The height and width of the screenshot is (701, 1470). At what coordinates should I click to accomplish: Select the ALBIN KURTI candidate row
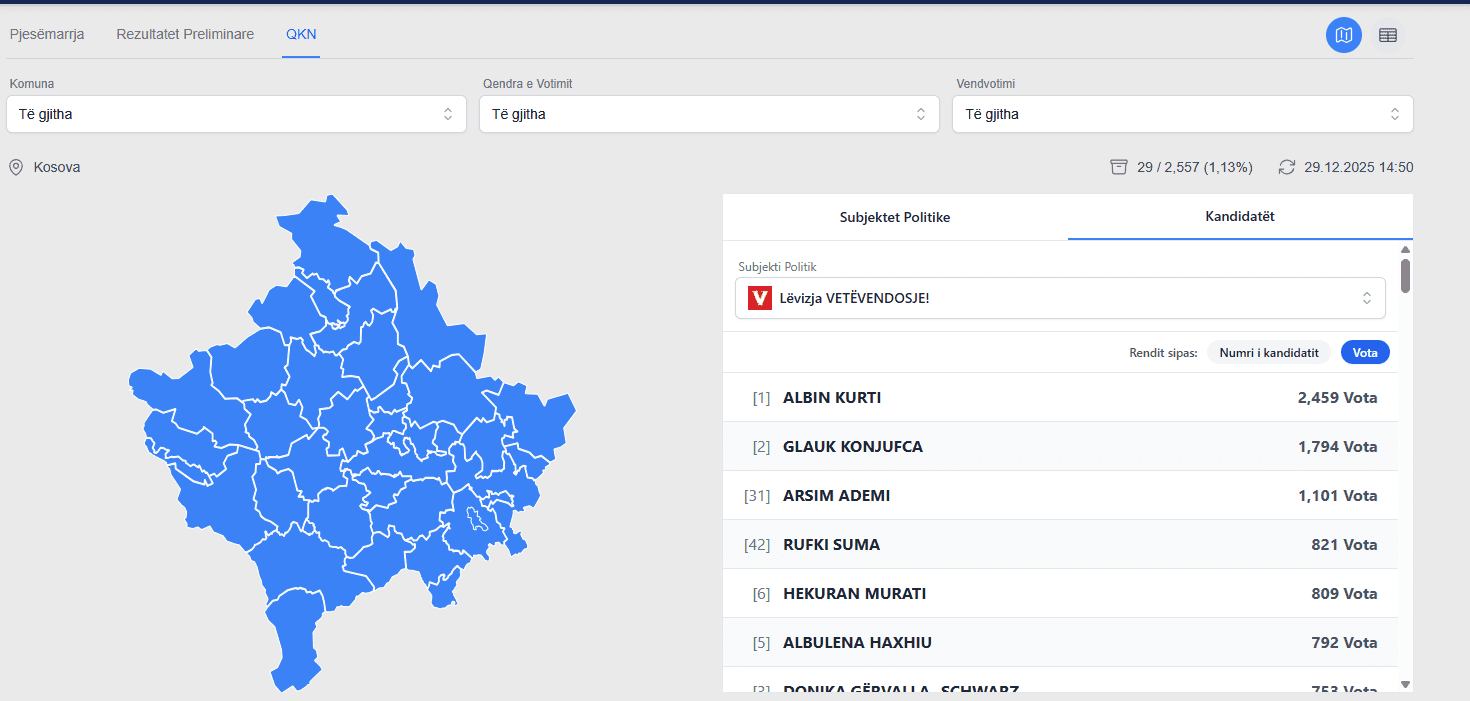tap(1060, 398)
